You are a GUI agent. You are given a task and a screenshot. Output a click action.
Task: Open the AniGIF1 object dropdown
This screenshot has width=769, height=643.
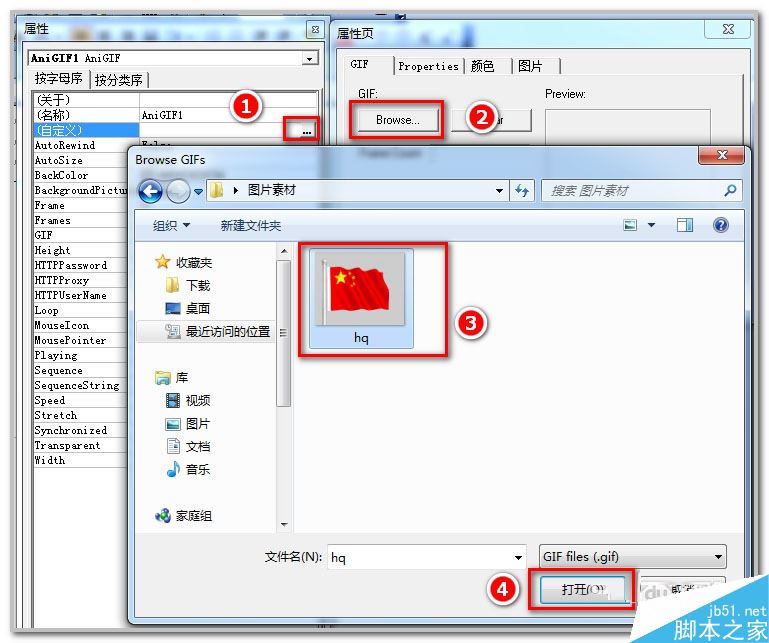click(309, 58)
